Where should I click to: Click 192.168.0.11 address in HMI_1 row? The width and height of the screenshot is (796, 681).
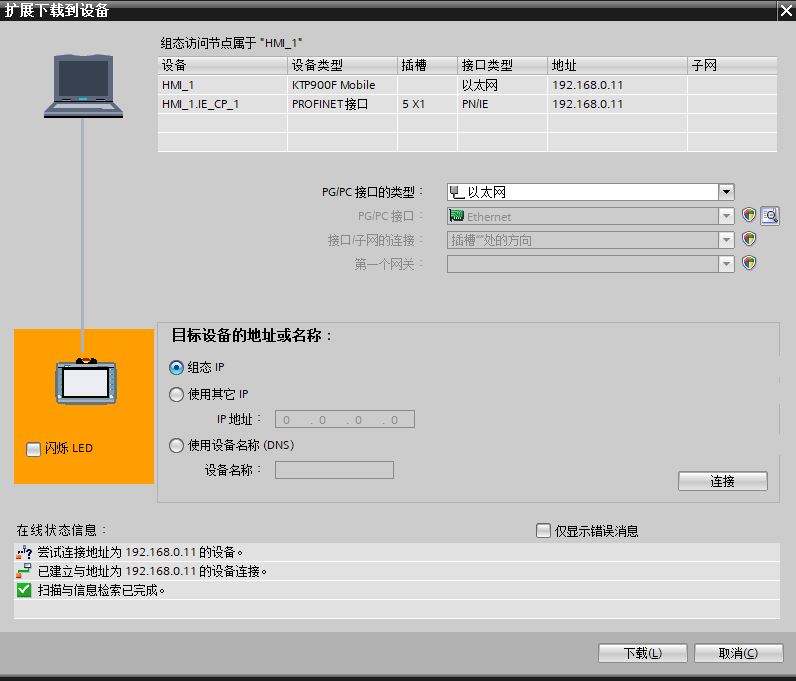pyautogui.click(x=617, y=85)
